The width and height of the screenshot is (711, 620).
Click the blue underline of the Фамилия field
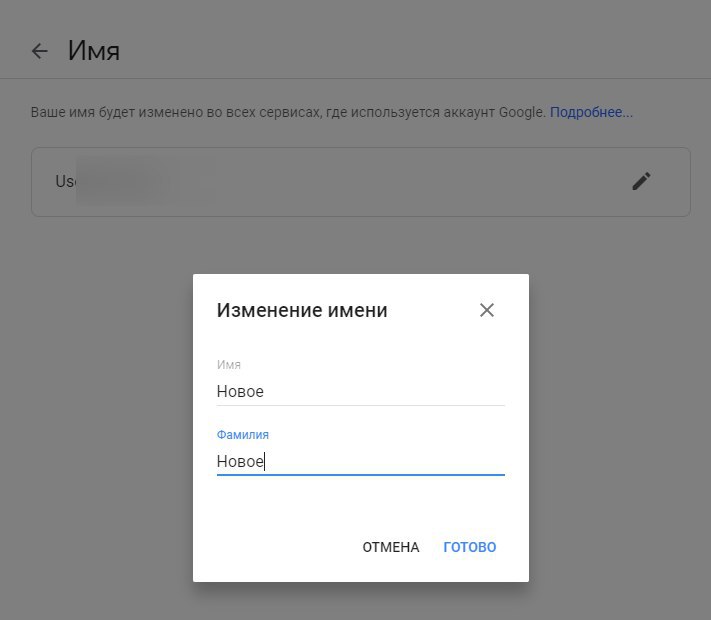pyautogui.click(x=360, y=475)
